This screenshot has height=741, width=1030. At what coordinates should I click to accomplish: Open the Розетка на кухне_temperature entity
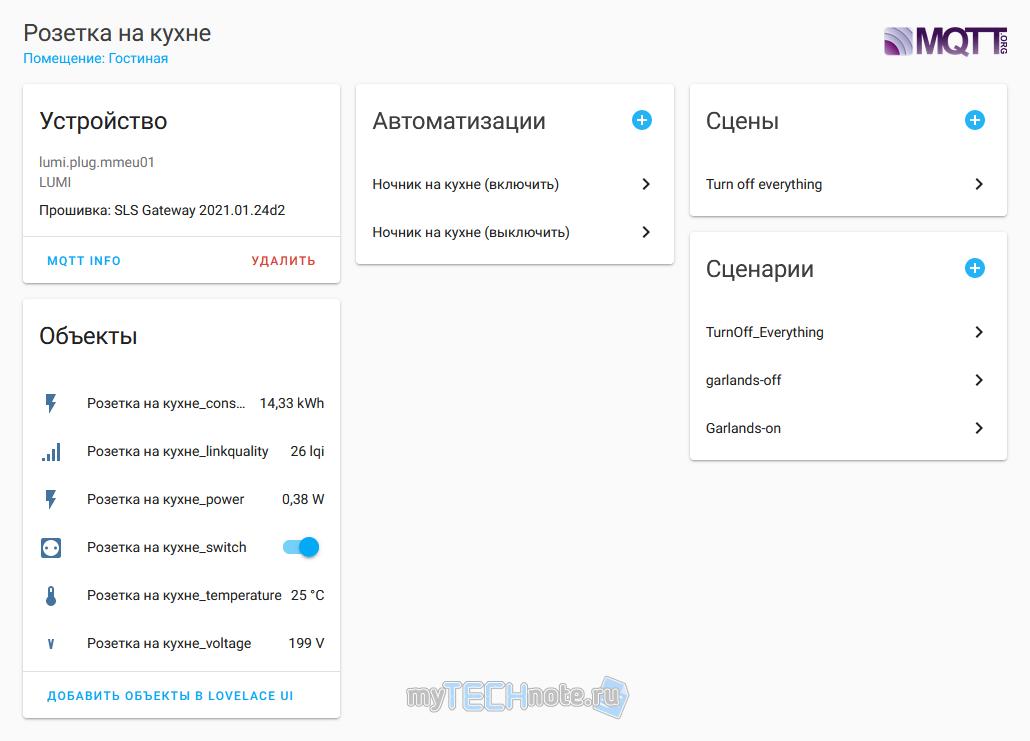tap(181, 595)
